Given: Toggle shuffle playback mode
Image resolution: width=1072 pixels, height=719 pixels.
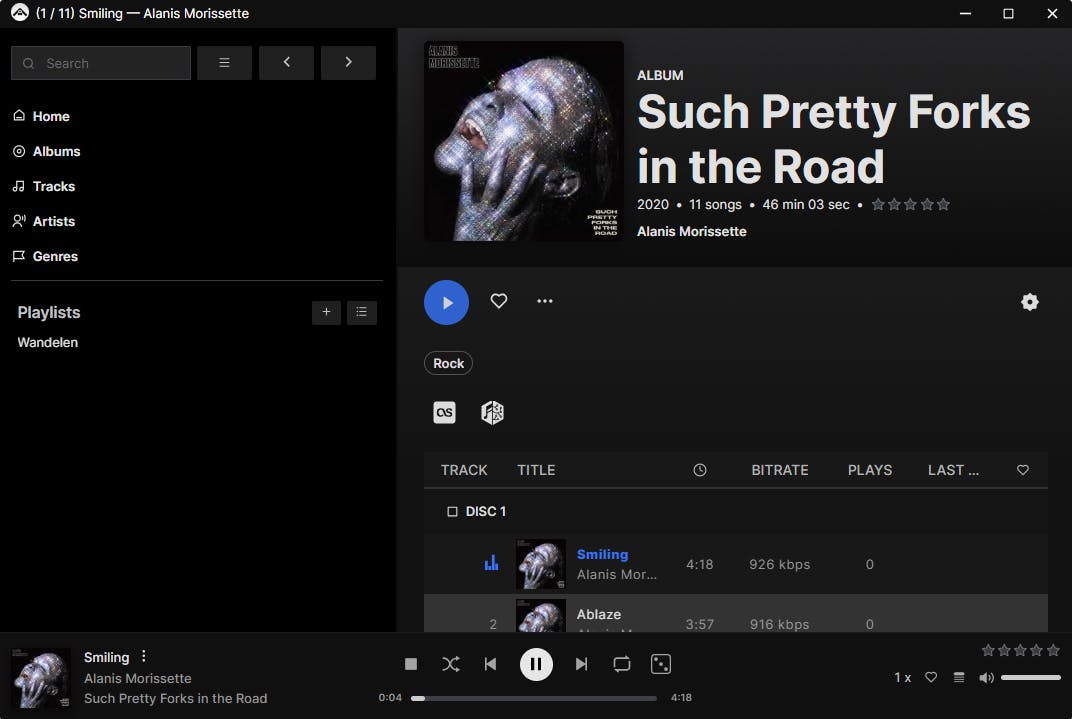Looking at the screenshot, I should [x=451, y=663].
